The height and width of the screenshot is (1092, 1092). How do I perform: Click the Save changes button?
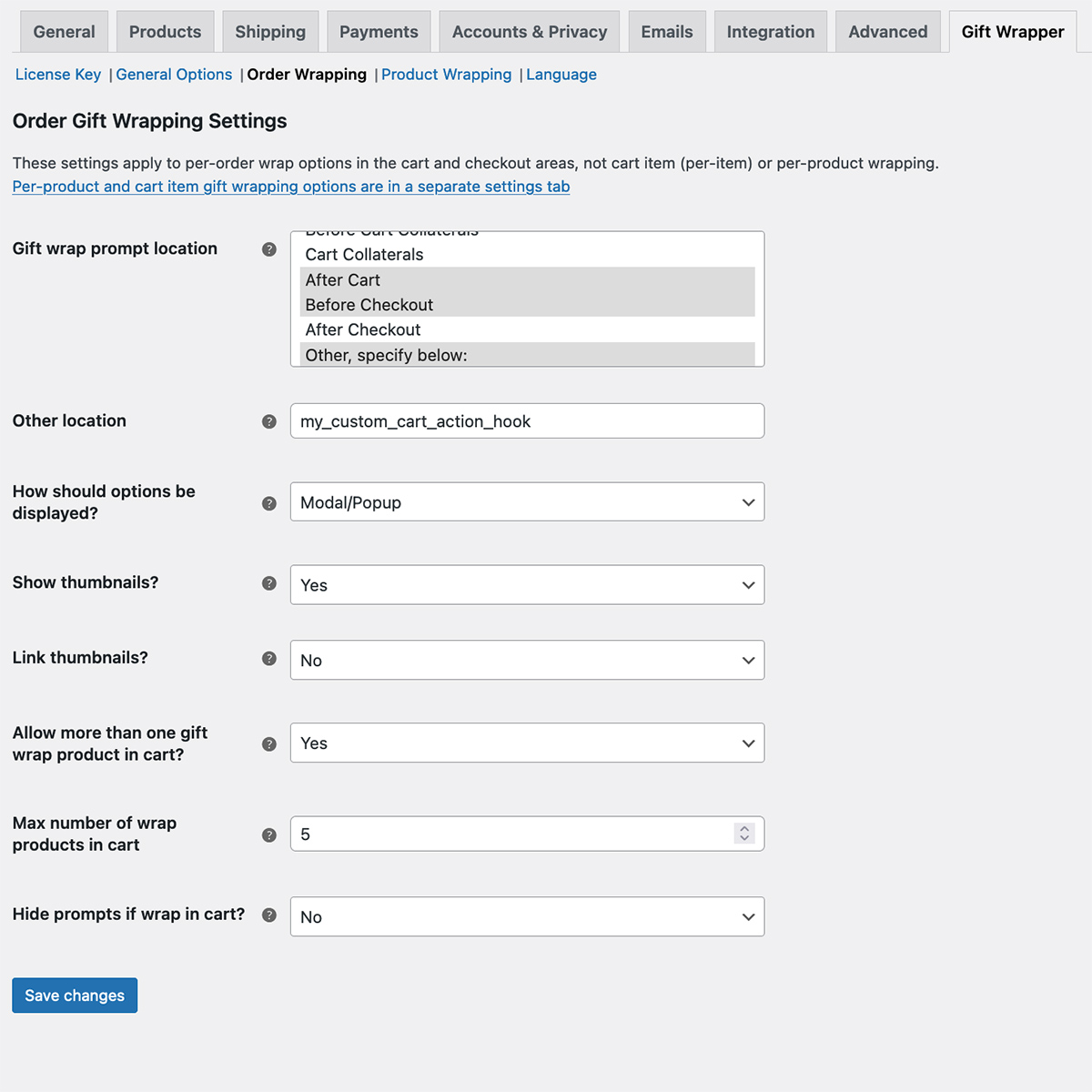[75, 996]
